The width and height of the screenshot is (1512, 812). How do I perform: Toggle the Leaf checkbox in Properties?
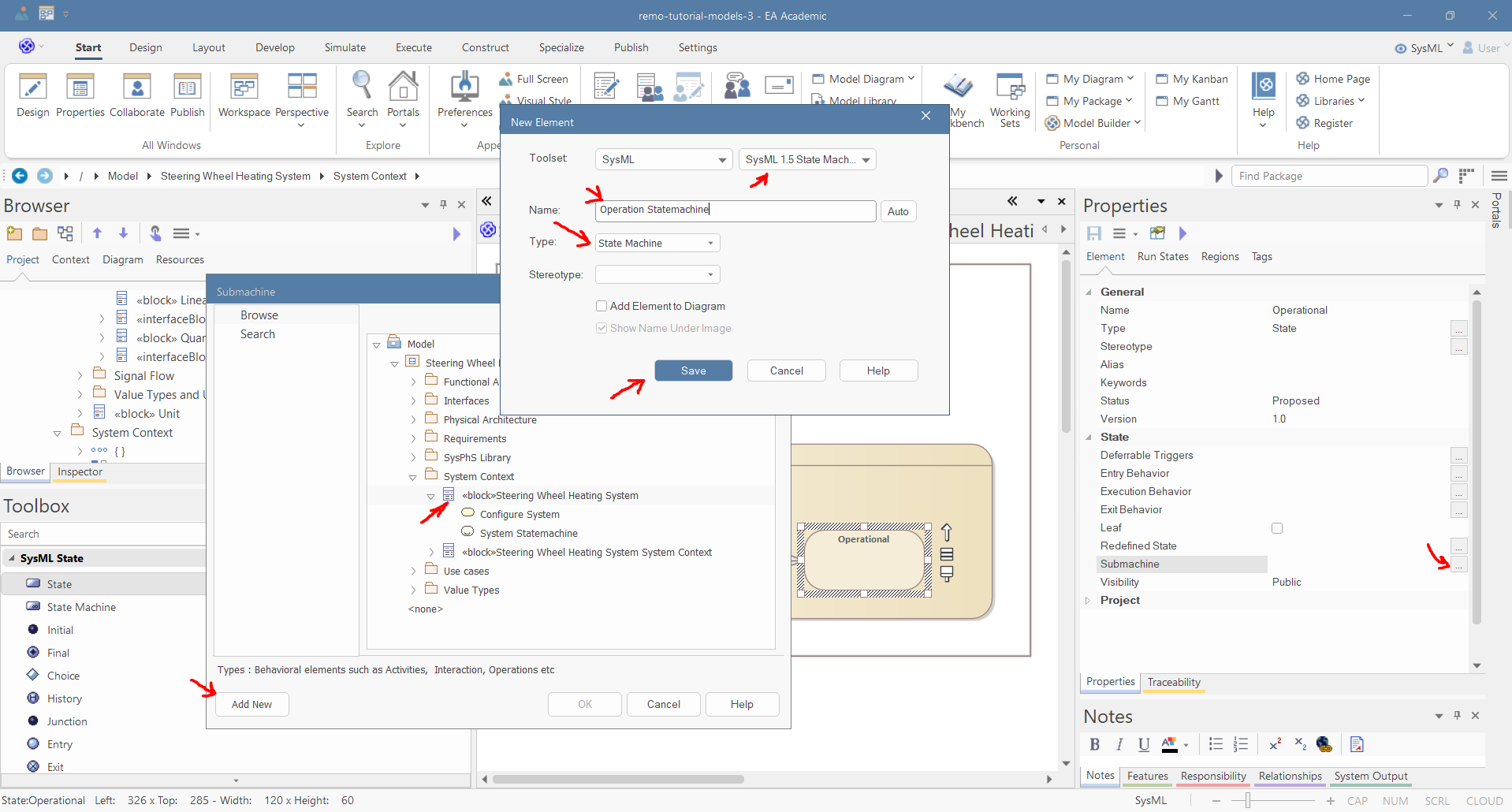(x=1277, y=528)
